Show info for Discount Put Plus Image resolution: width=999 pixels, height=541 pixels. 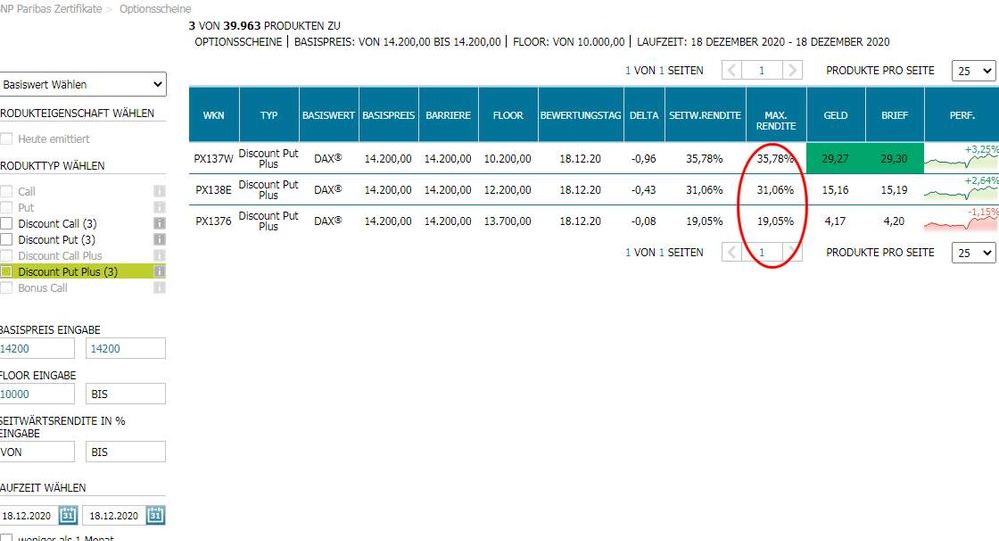click(158, 271)
